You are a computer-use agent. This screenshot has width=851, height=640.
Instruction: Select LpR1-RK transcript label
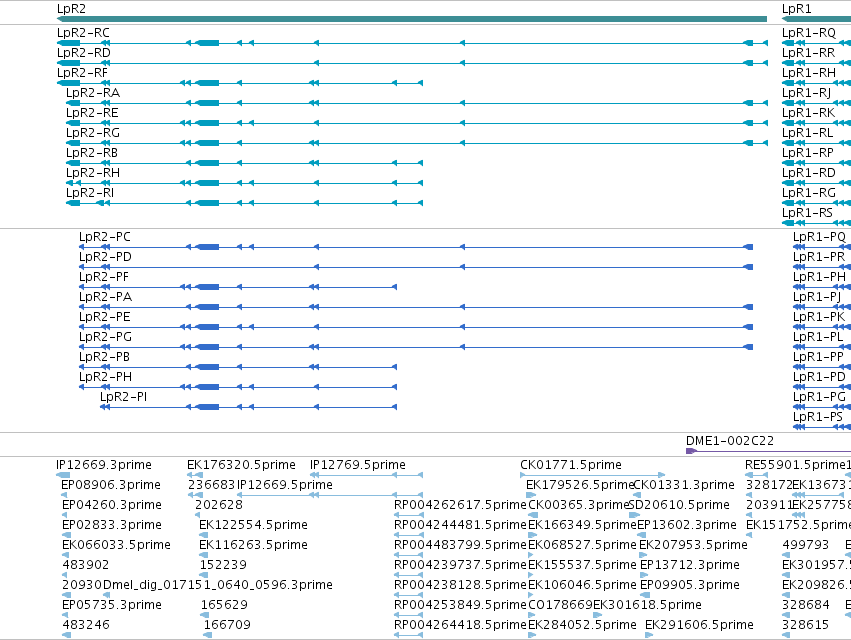pyautogui.click(x=809, y=113)
